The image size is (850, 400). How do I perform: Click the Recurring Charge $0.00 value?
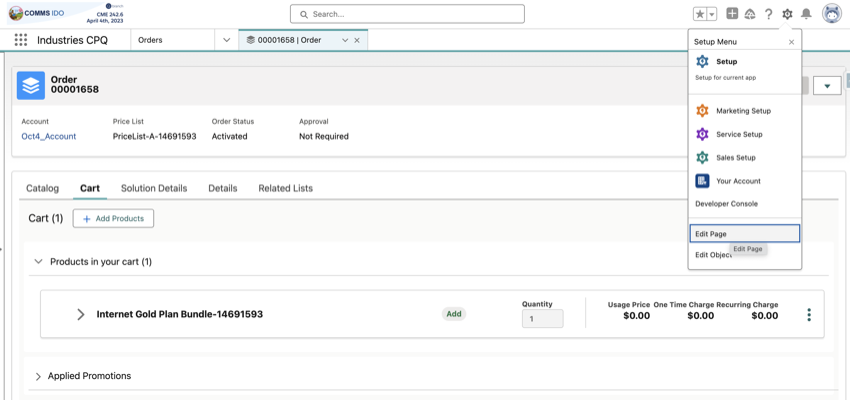coord(764,316)
